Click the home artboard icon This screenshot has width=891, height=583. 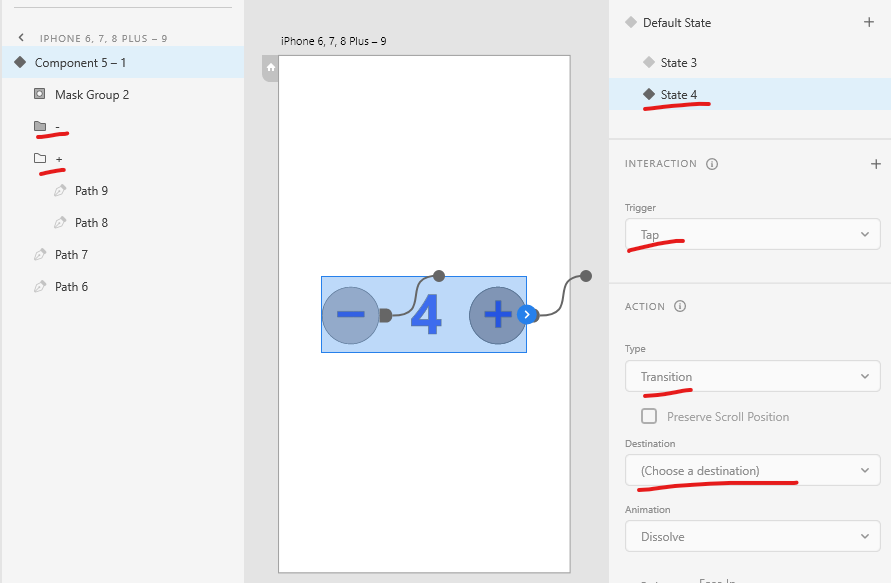click(270, 68)
